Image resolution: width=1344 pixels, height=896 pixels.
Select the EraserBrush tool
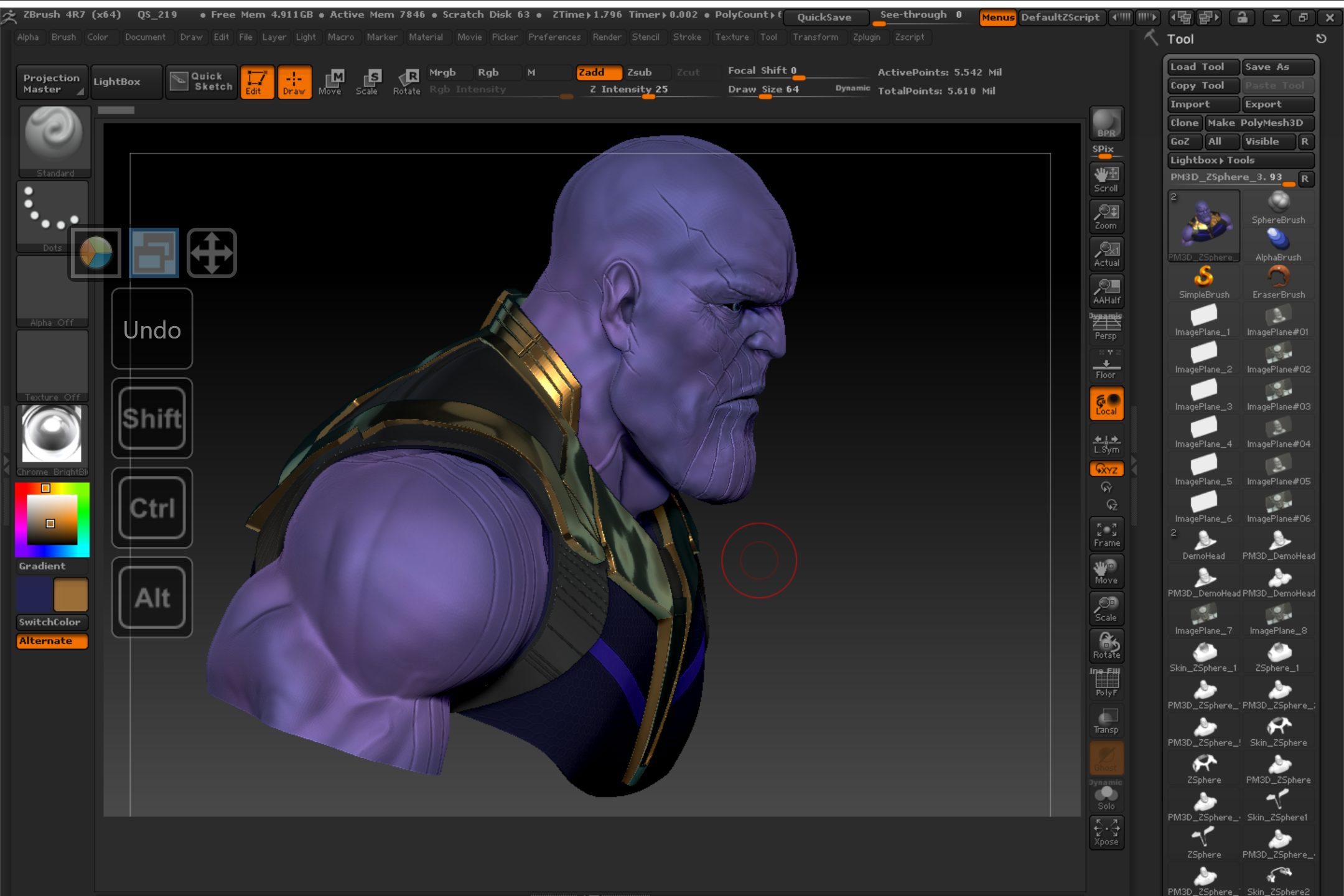(1278, 283)
